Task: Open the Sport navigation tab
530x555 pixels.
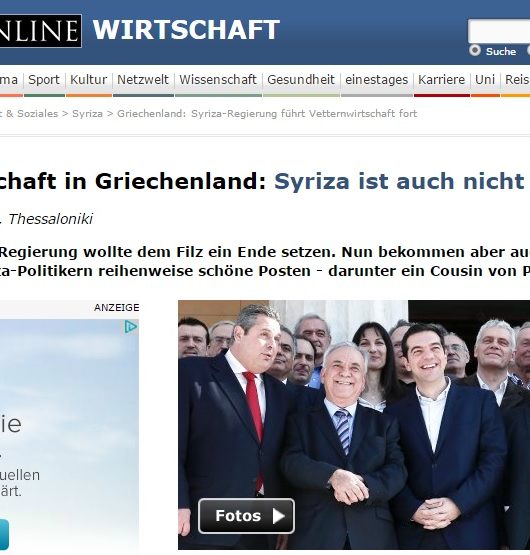Action: click(x=44, y=80)
